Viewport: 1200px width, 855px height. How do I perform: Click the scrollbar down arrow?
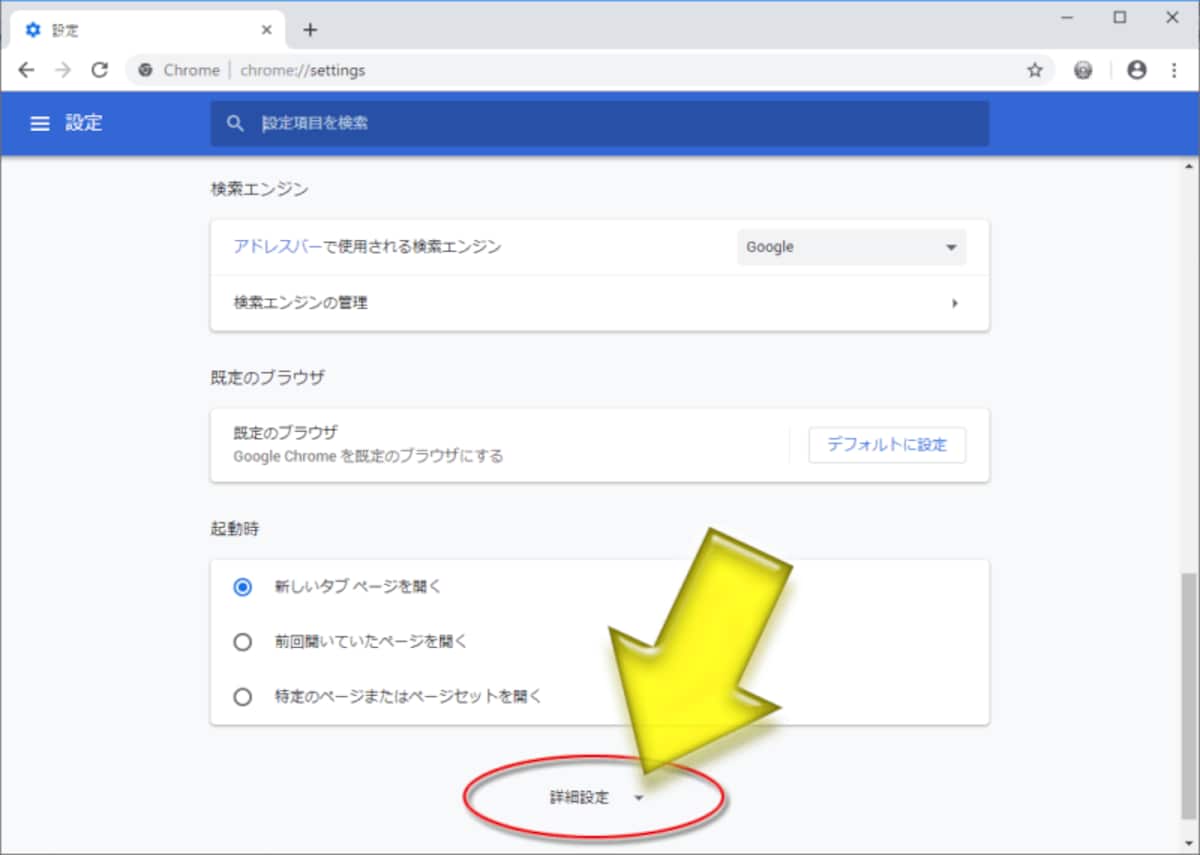click(1190, 844)
